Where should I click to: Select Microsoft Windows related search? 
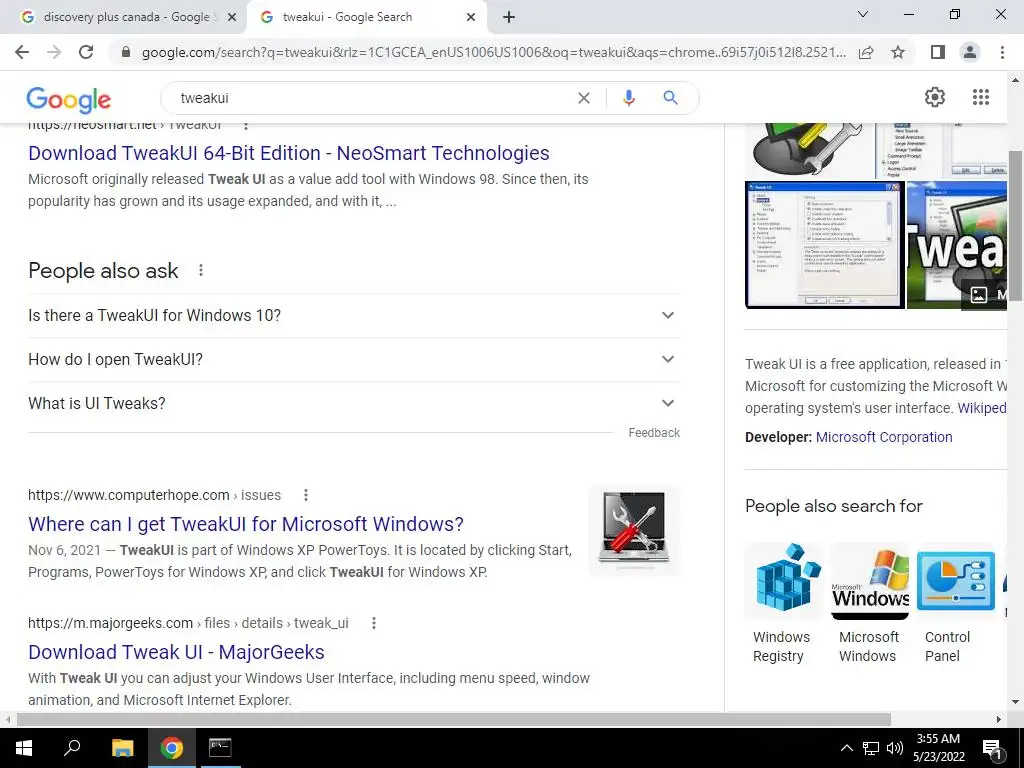point(869,603)
